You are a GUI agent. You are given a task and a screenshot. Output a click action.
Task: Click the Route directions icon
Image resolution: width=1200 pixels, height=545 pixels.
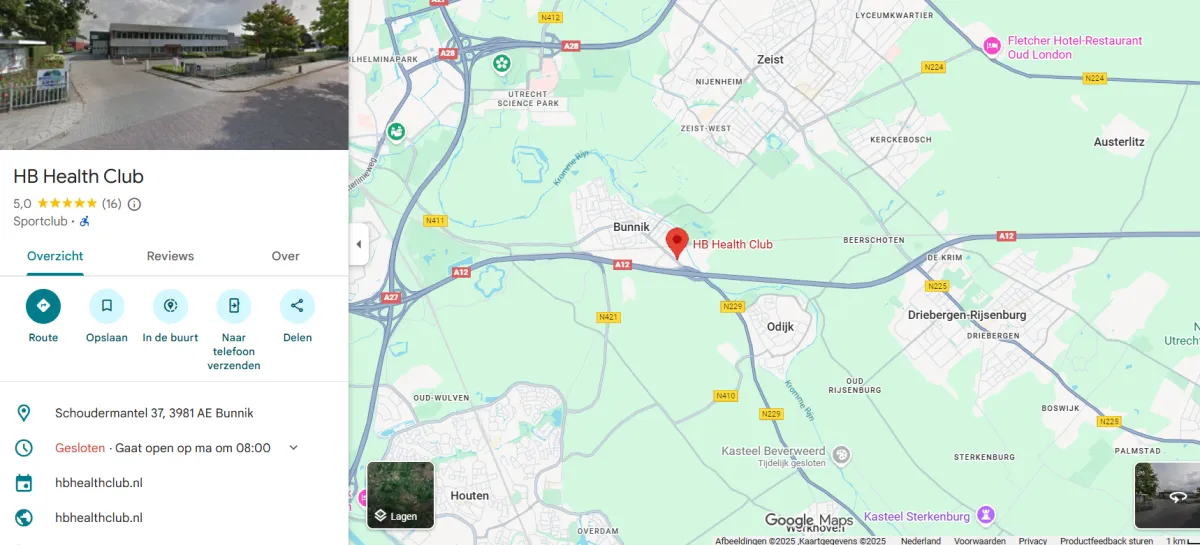(43, 306)
